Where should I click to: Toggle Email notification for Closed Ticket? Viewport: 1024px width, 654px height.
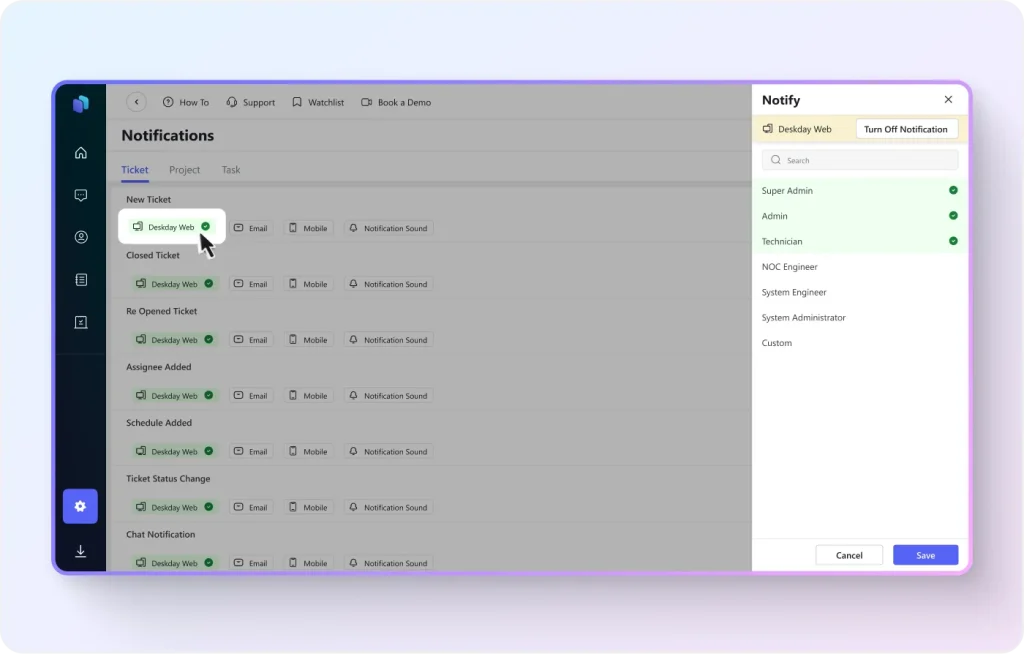click(x=250, y=284)
